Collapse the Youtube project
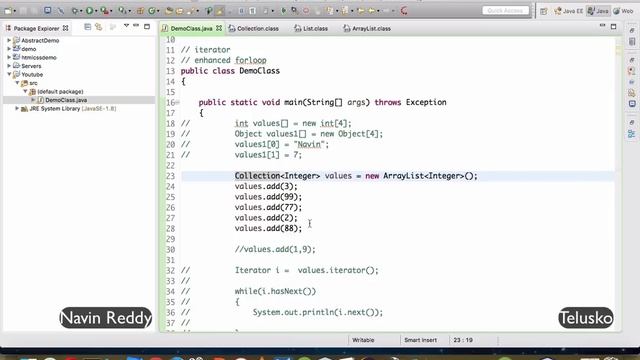This screenshot has height=360, width=640. coord(9,74)
